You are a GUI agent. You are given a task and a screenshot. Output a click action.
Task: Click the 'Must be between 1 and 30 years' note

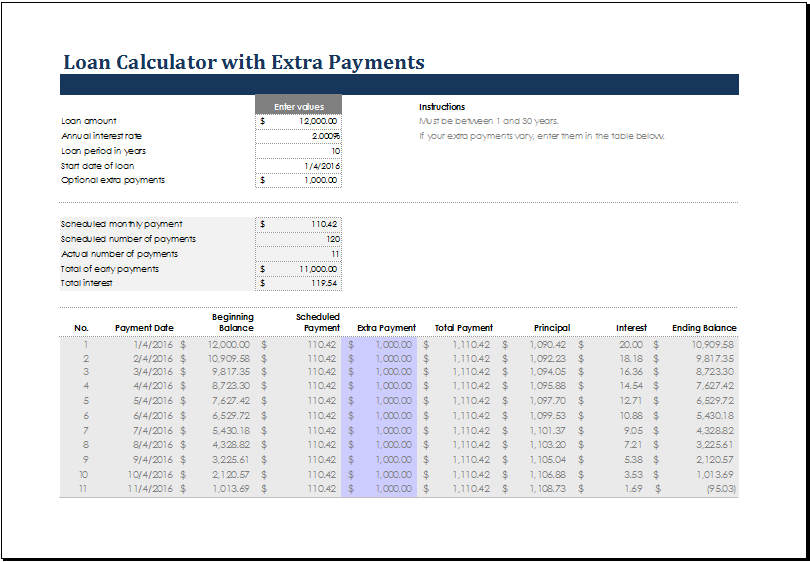(x=489, y=121)
